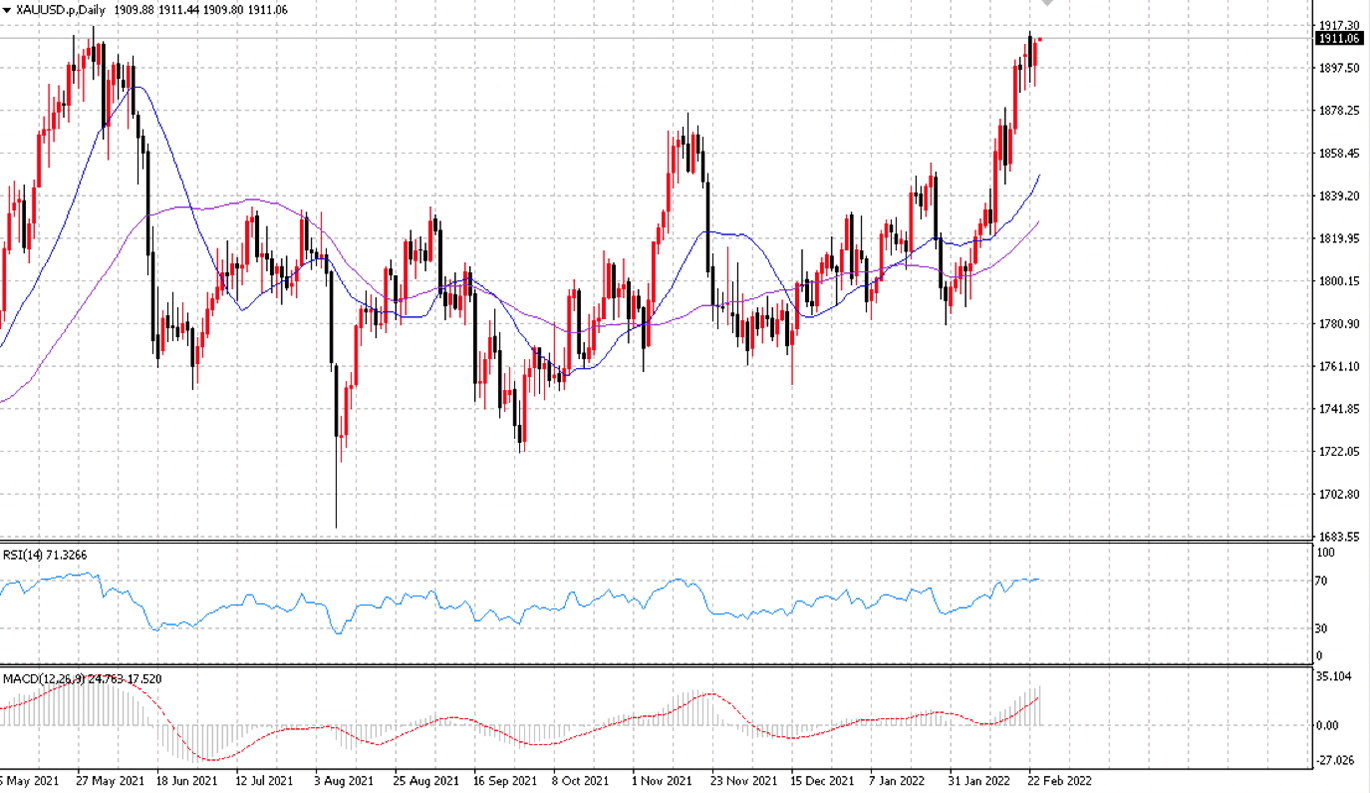Viewport: 1370px width, 793px height.
Task: Click the 1897.50 price axis label
Action: [1338, 68]
